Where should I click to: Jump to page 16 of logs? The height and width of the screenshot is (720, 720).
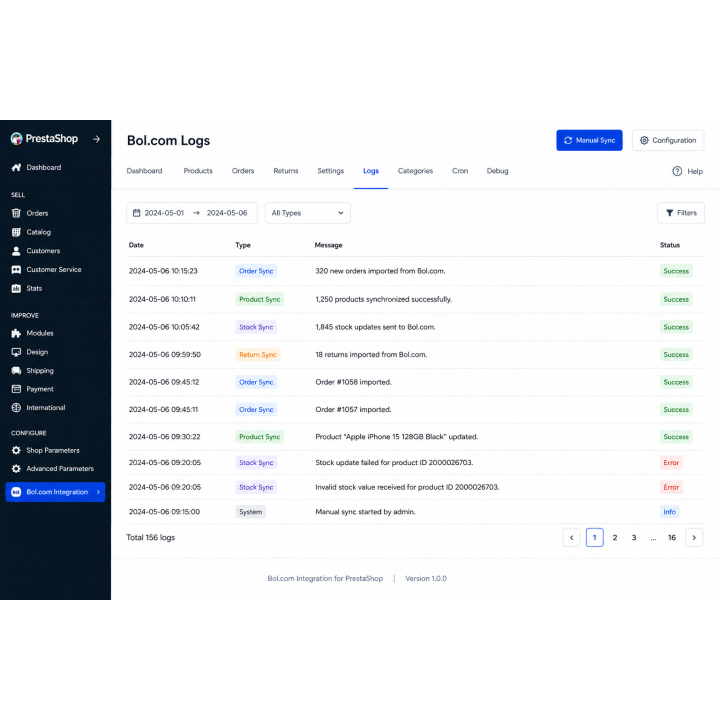(x=672, y=538)
